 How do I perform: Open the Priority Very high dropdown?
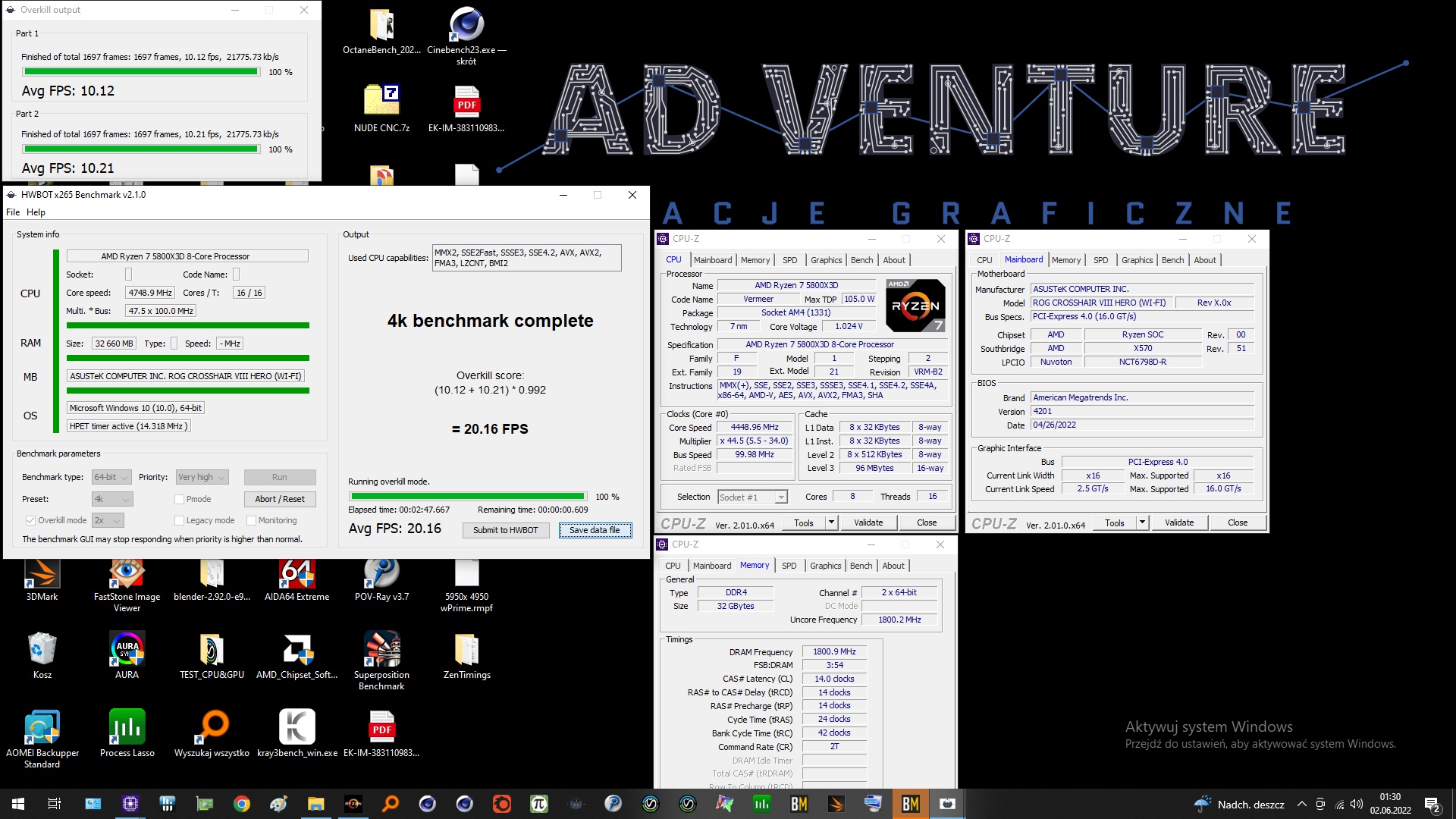[x=202, y=477]
